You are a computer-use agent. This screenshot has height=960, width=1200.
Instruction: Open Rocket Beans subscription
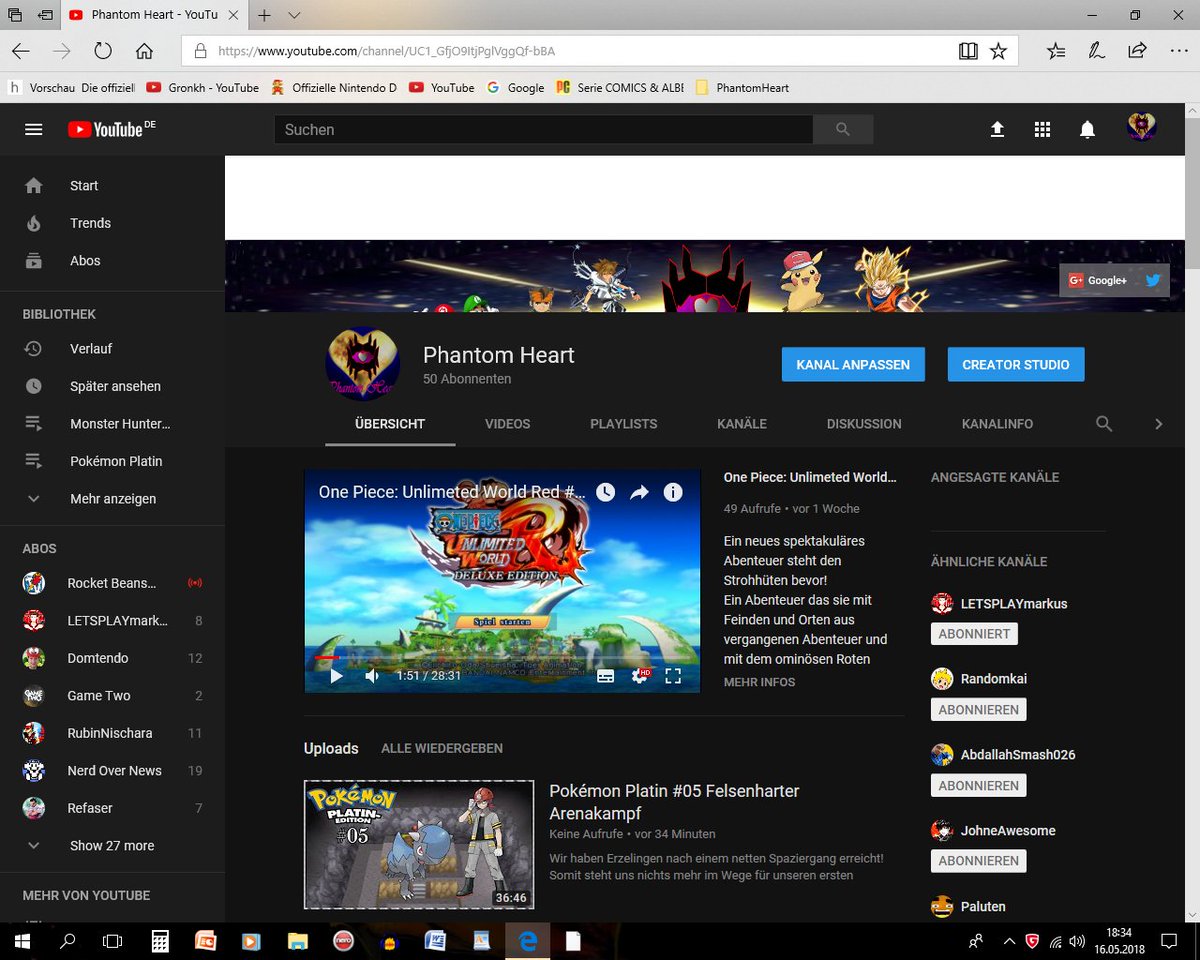(x=112, y=583)
